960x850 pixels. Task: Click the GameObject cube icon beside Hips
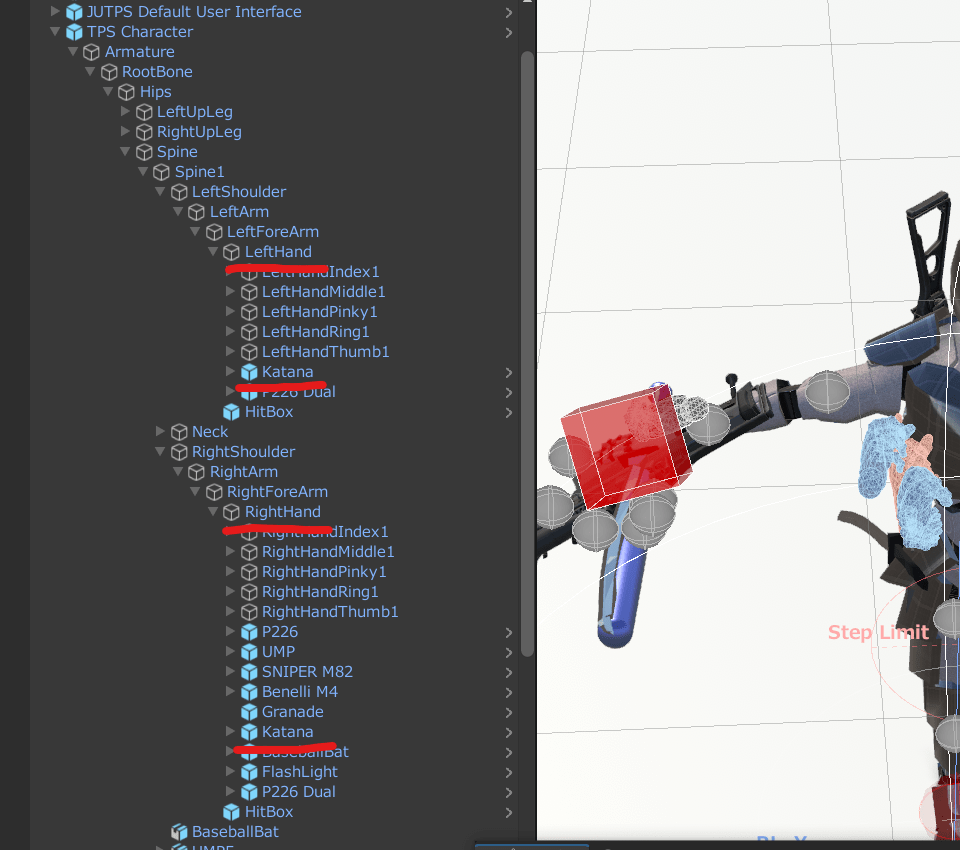coord(127,92)
